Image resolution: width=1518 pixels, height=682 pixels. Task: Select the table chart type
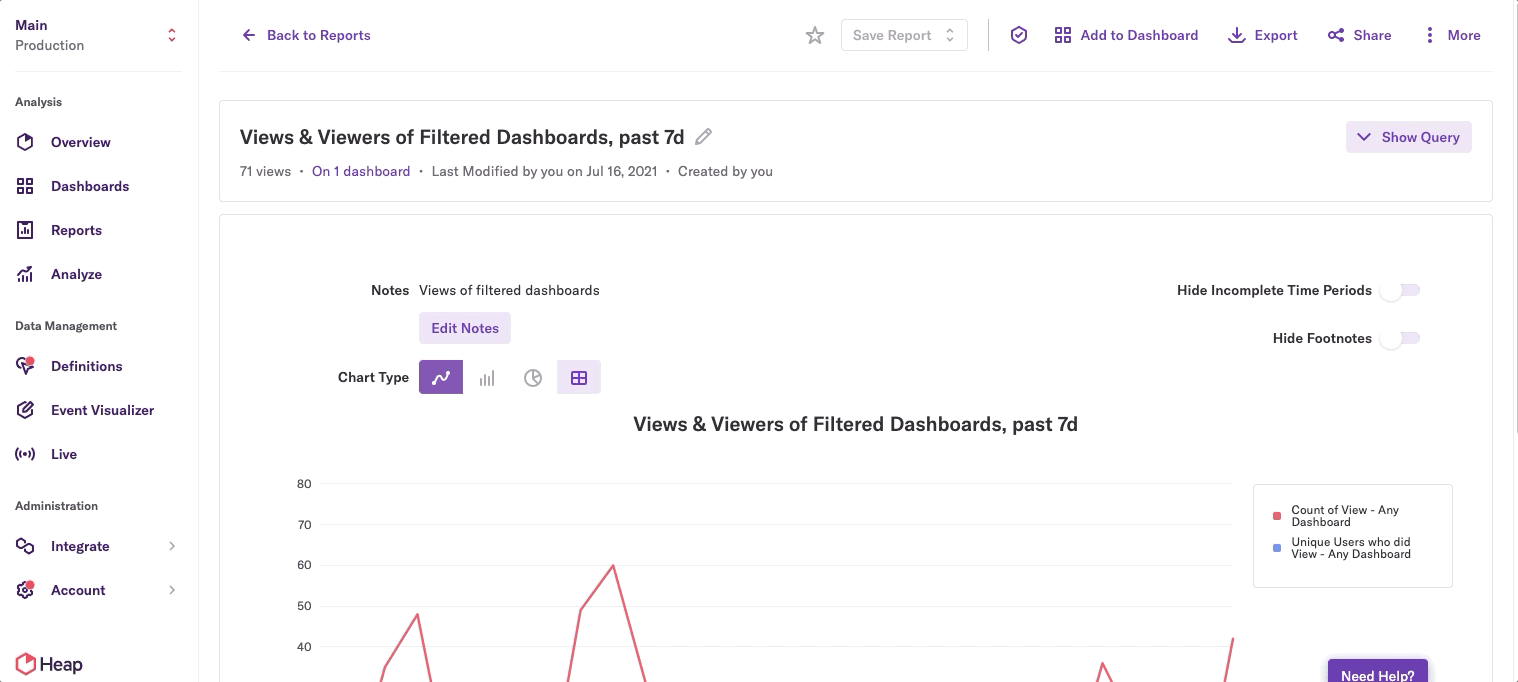tap(579, 377)
